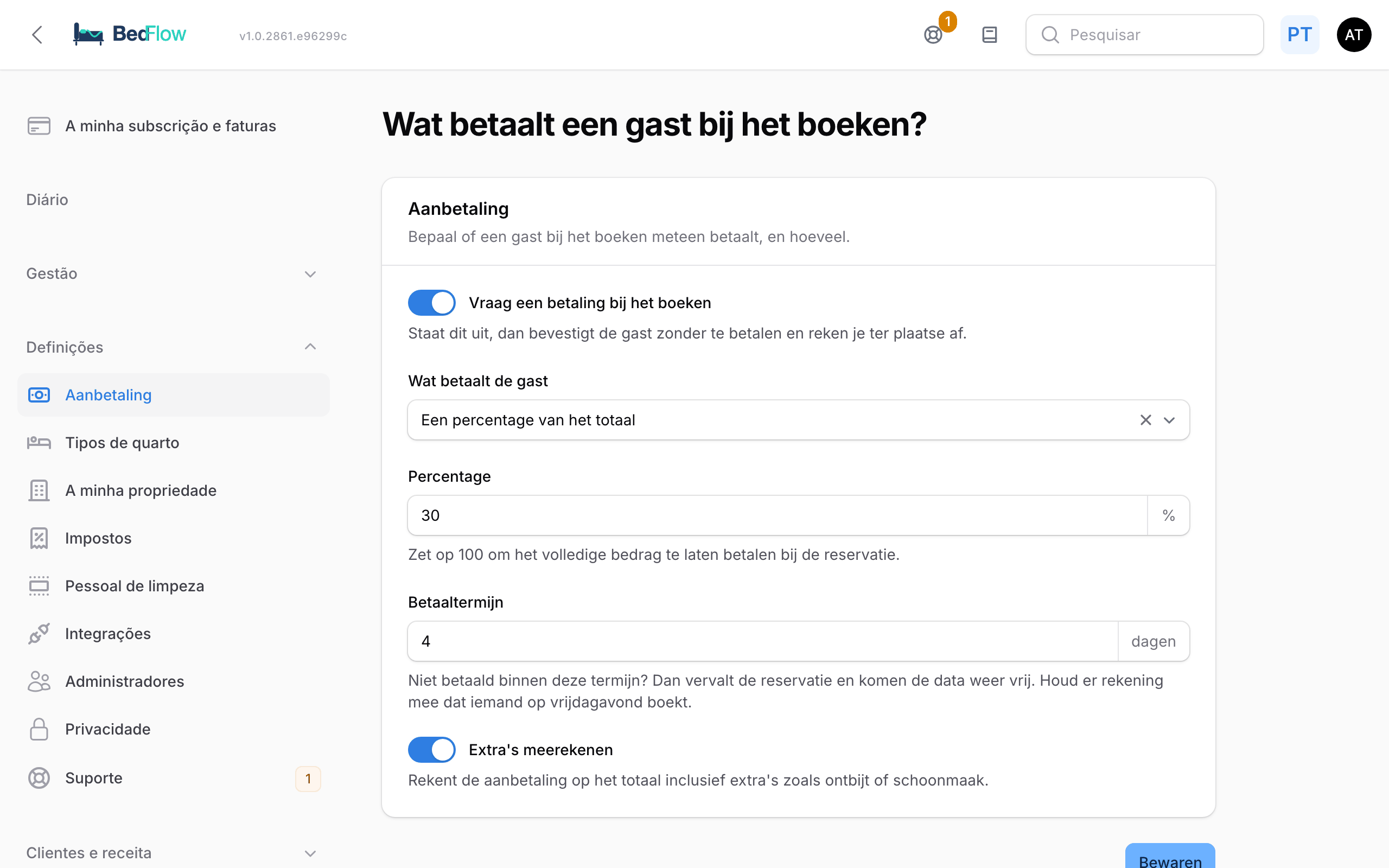Open the Suporte page
1389x868 pixels.
[173, 778]
